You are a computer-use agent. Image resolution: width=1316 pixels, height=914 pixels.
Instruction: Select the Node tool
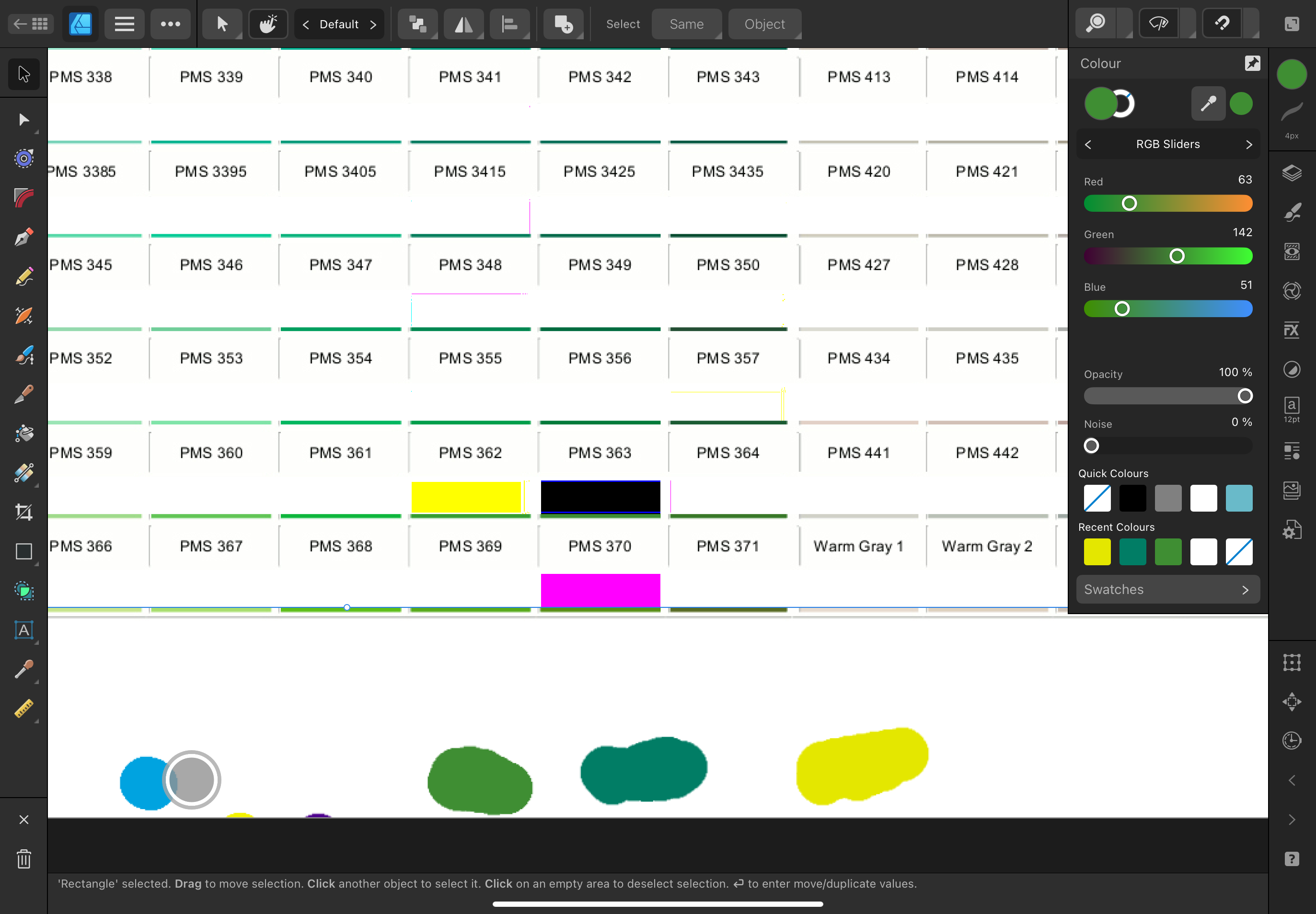[23, 120]
